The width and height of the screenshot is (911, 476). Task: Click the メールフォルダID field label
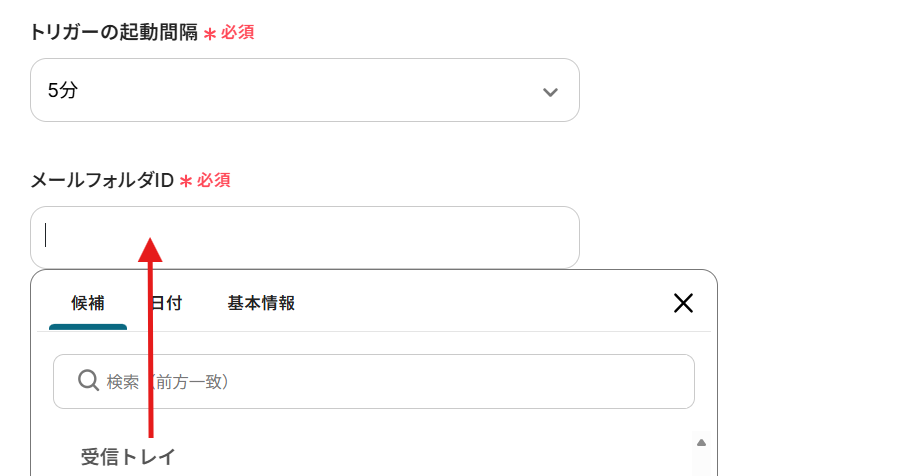102,180
